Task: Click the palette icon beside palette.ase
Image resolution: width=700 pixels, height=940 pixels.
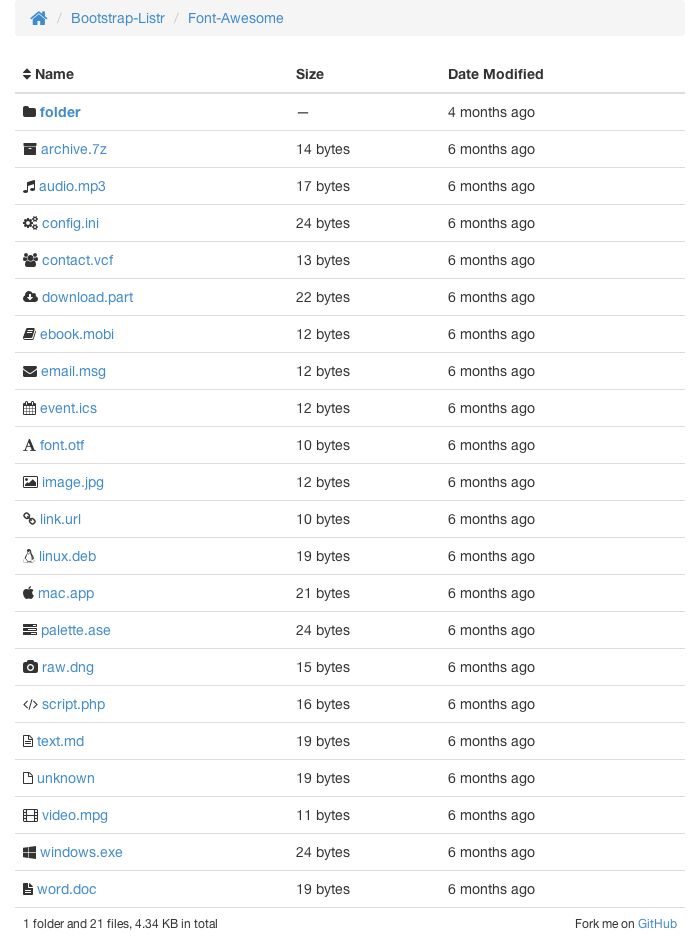Action: 29,630
